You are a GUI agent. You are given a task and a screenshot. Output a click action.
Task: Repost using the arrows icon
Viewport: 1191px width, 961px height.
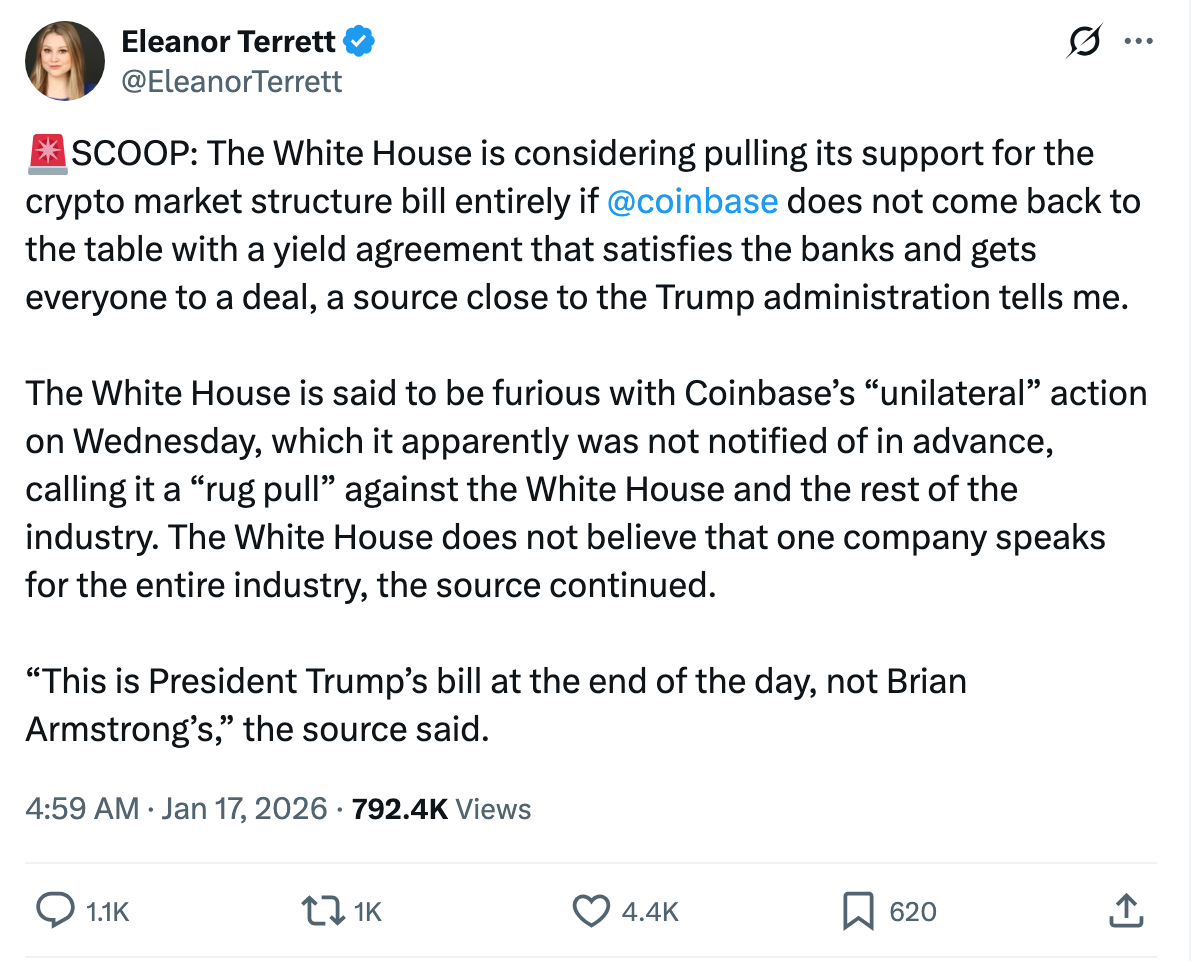click(322, 910)
